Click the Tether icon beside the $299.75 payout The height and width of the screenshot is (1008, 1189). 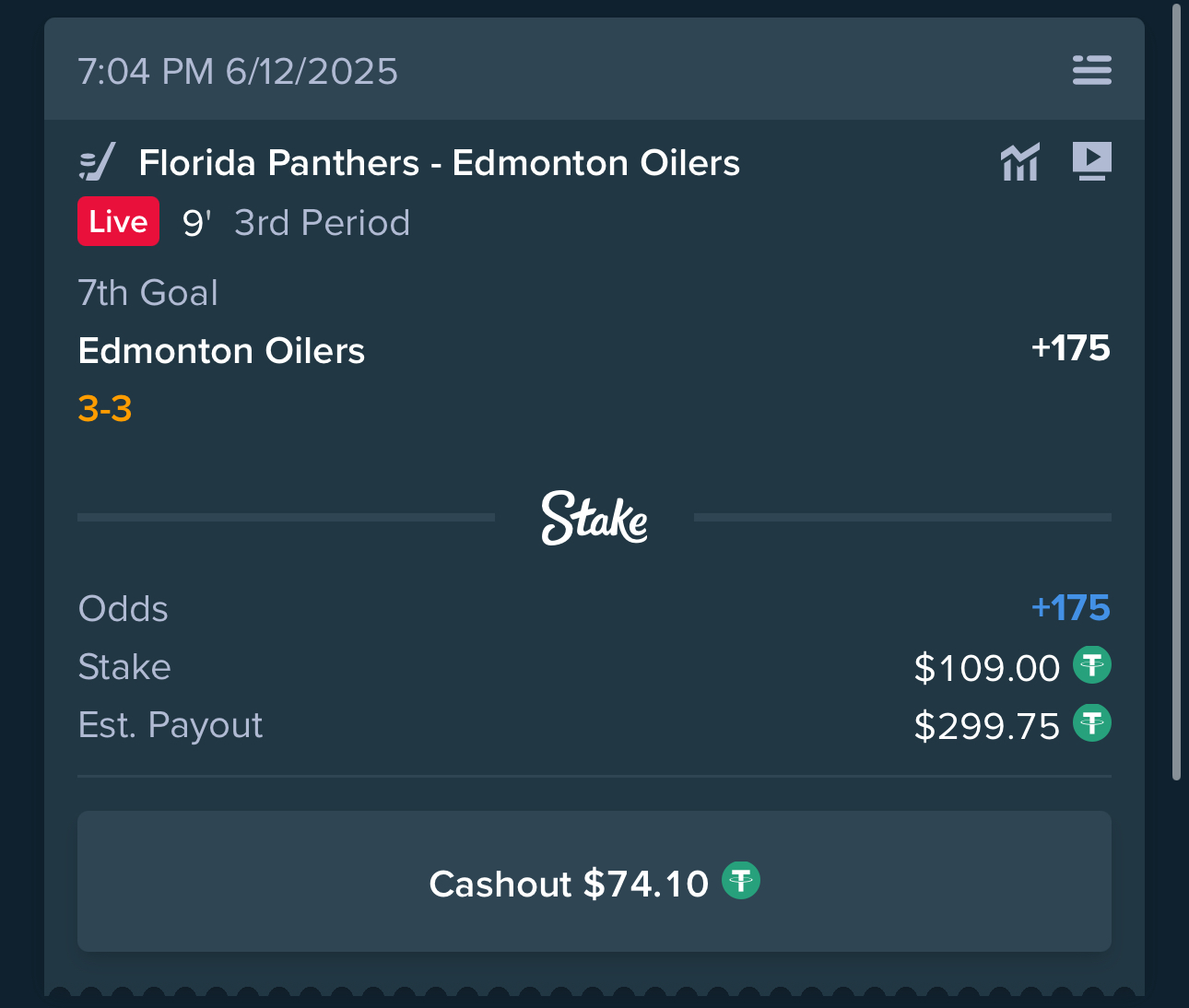(x=1092, y=723)
